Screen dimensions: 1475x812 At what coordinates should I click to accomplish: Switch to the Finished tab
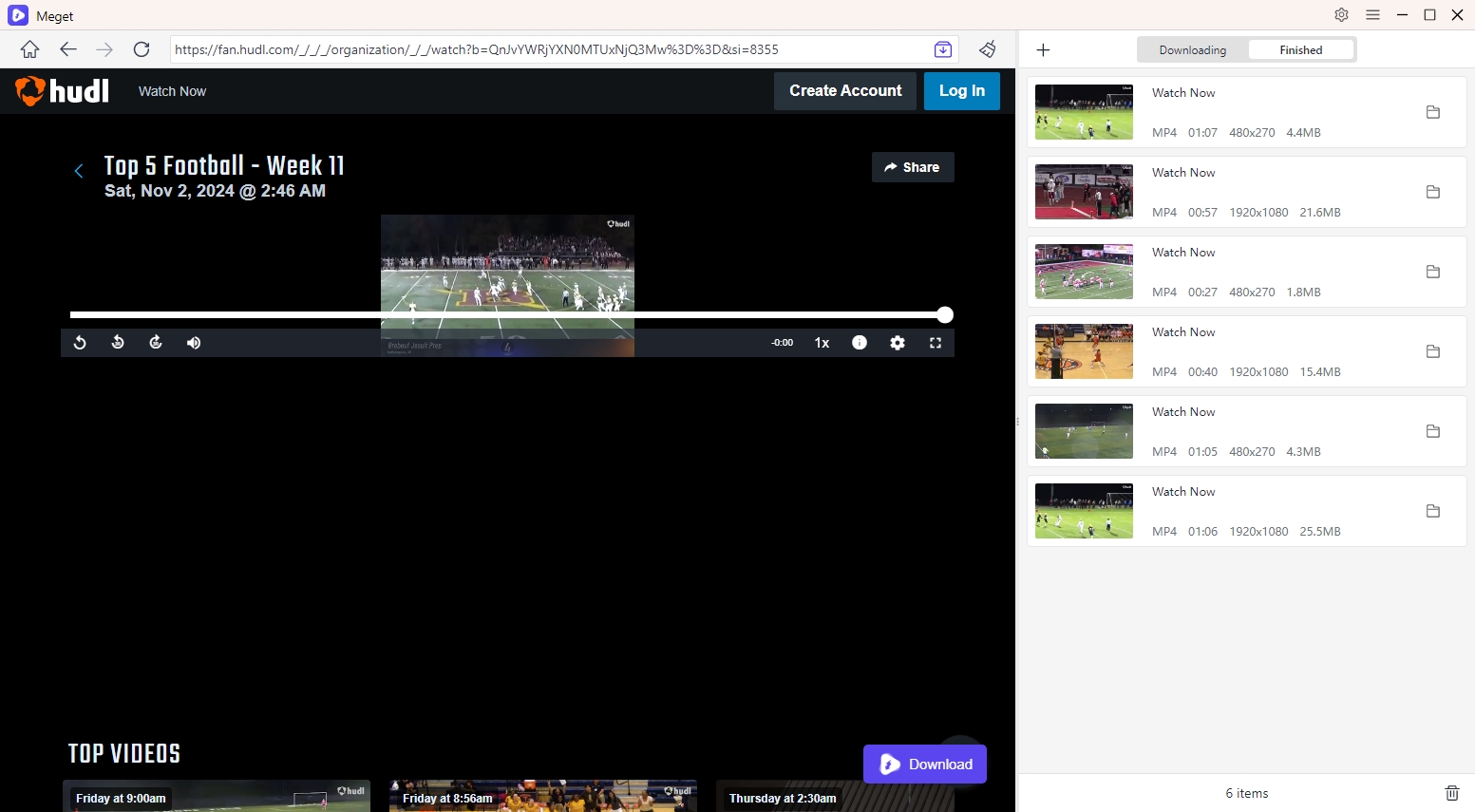coord(1300,50)
